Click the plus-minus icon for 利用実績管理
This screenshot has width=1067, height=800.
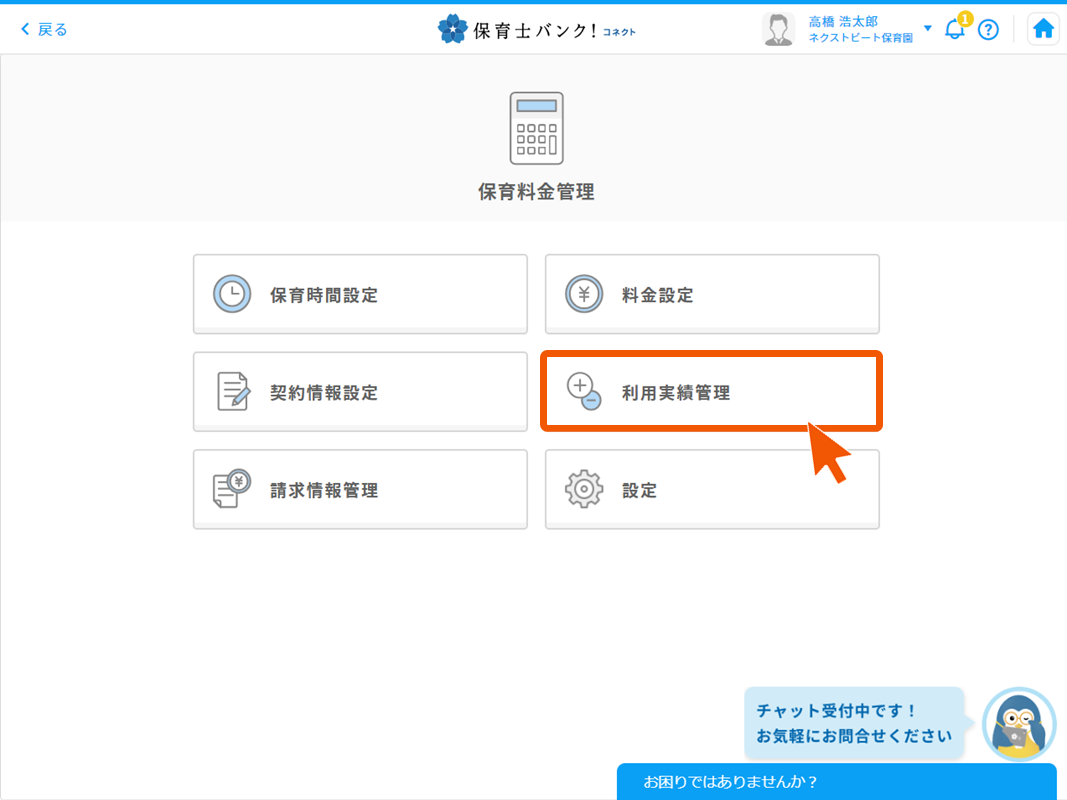point(584,391)
